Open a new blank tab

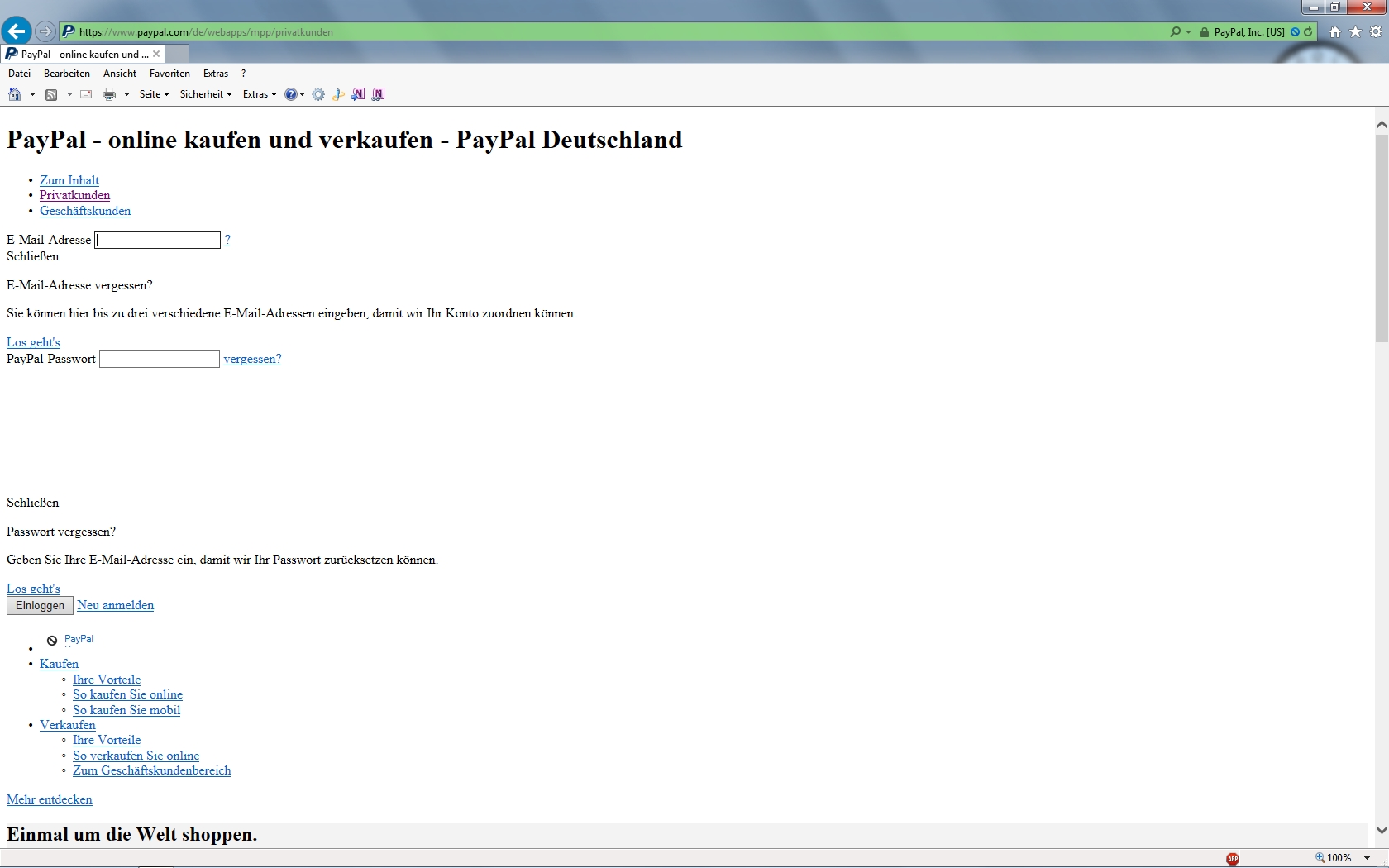click(177, 54)
